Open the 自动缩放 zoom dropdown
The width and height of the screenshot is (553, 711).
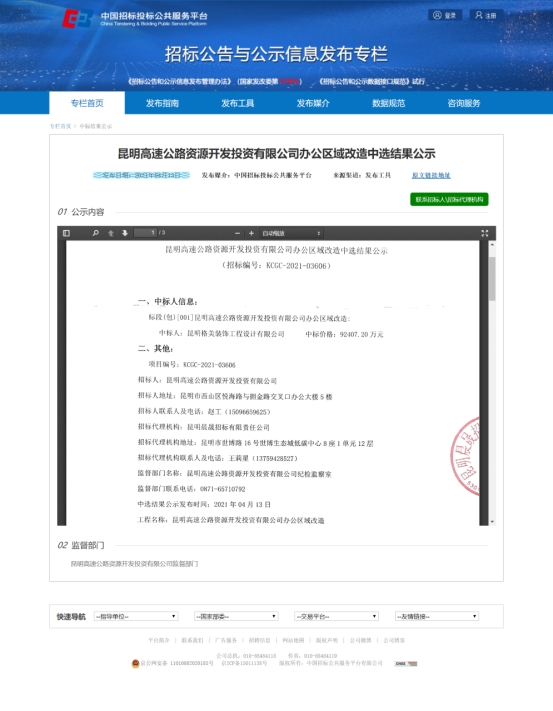[291, 233]
